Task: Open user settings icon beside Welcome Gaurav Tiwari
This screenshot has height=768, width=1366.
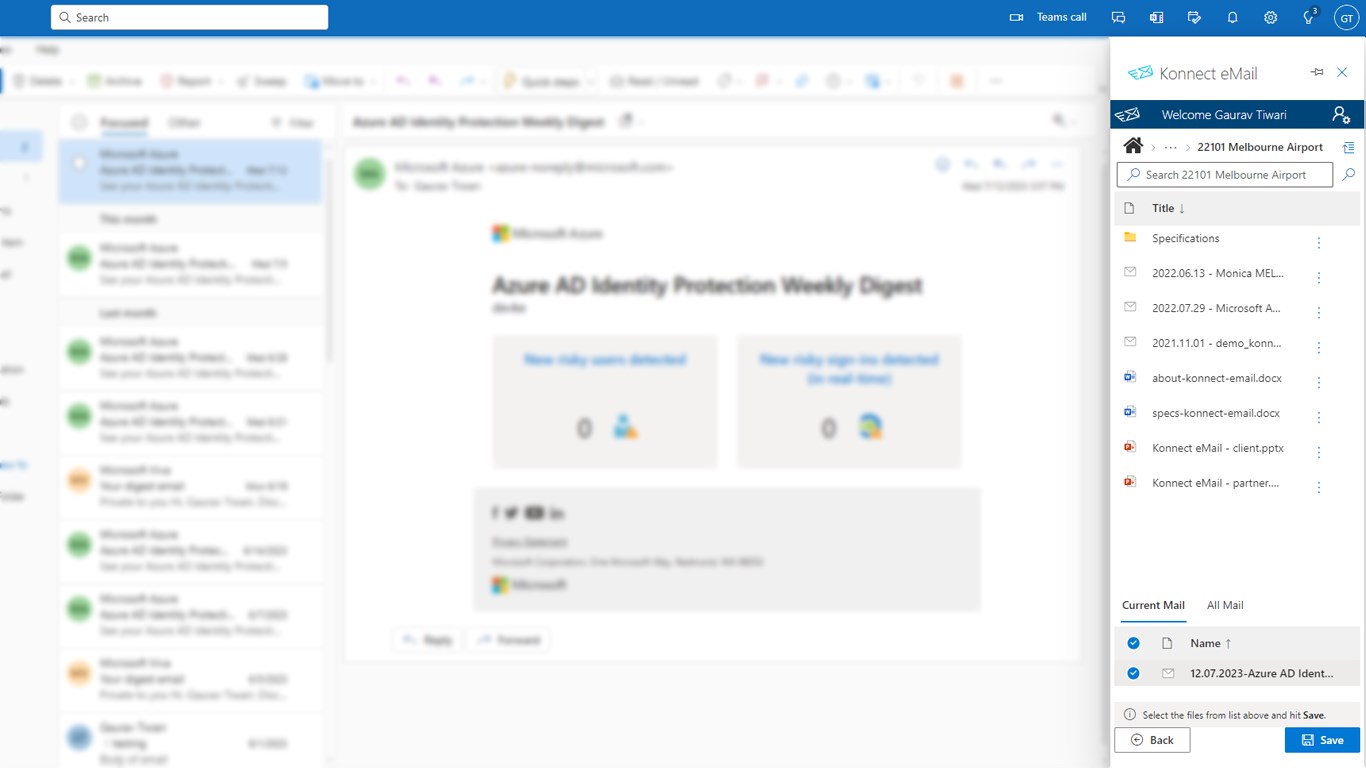Action: 1341,115
